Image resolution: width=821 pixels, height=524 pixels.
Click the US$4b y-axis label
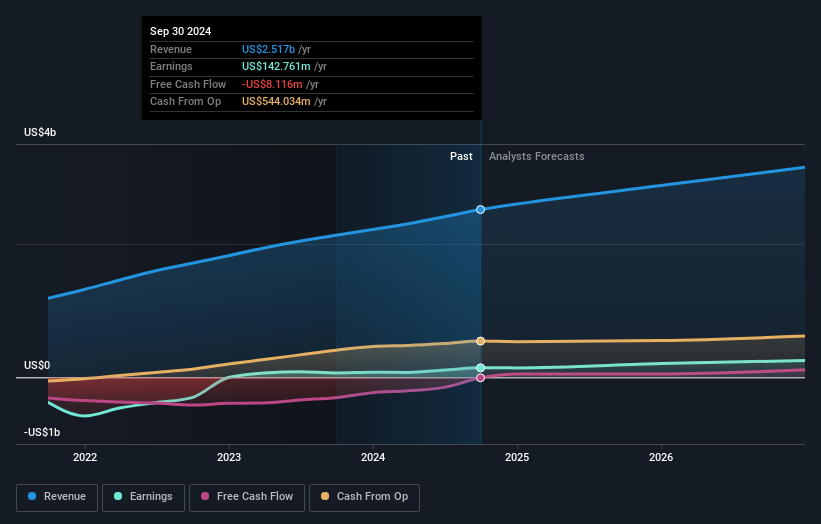pos(40,132)
